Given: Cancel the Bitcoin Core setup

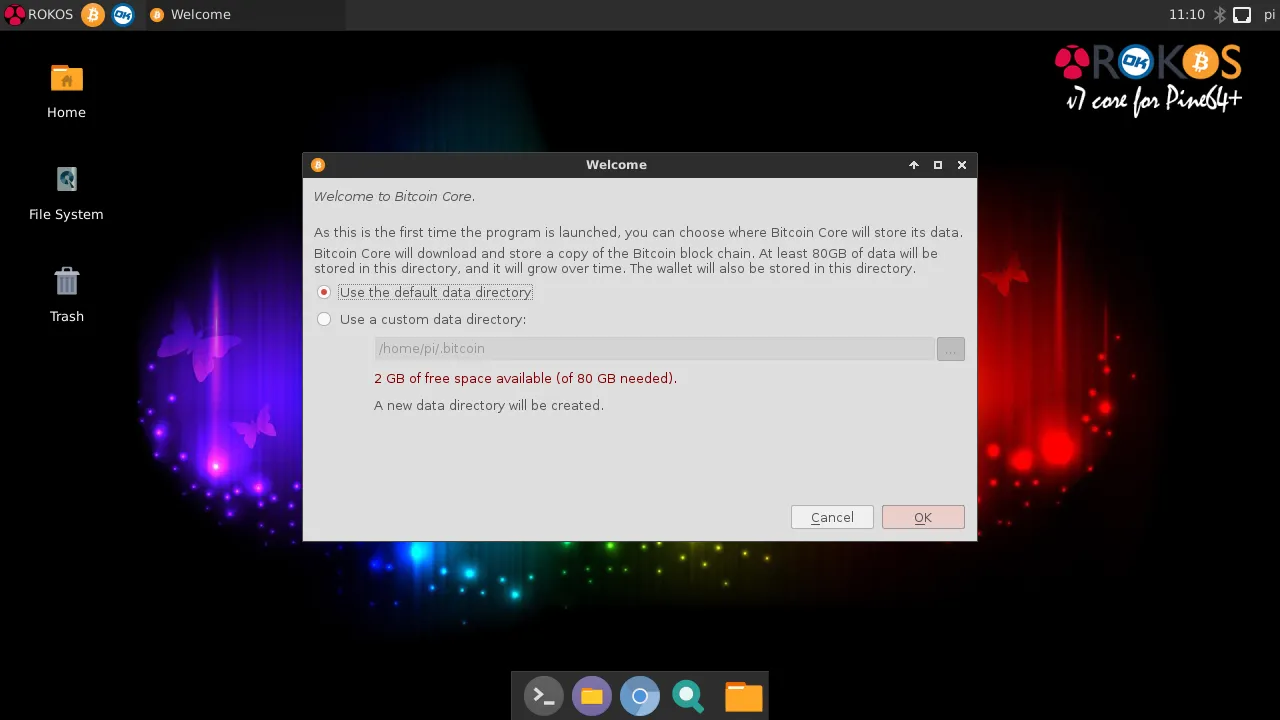Looking at the screenshot, I should (832, 517).
